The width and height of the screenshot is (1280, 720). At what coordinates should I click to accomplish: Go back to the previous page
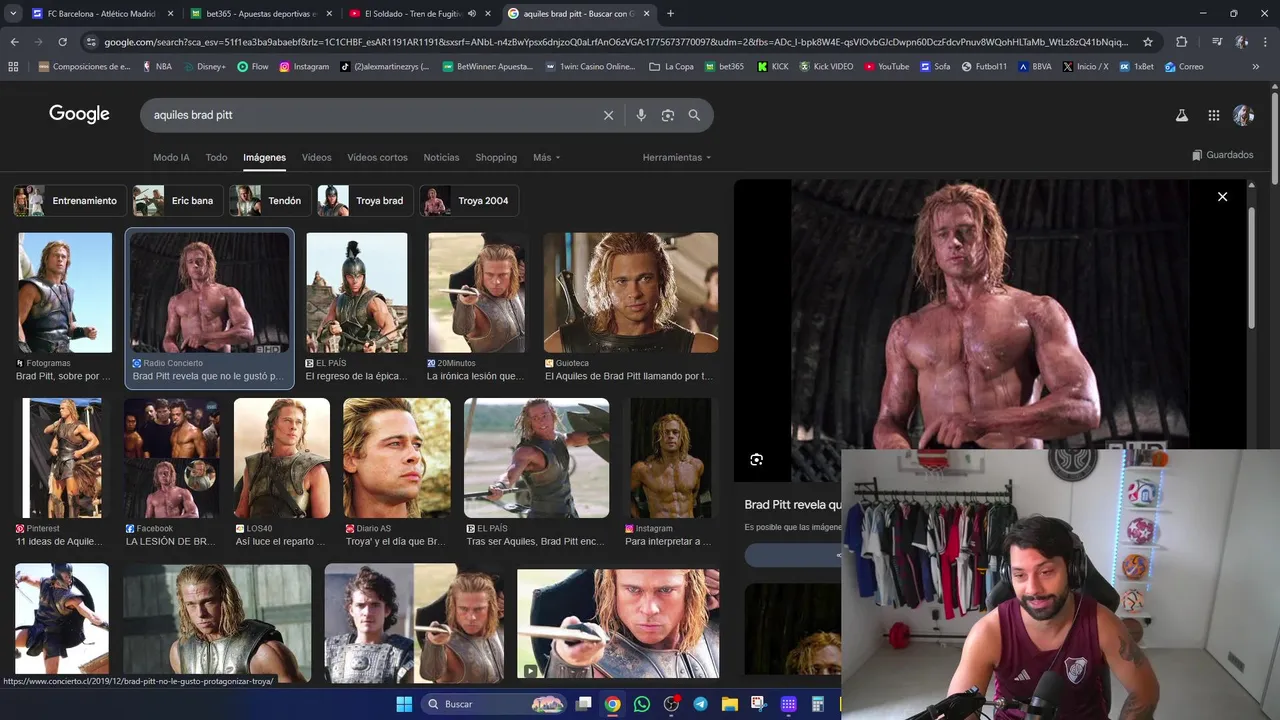click(x=14, y=42)
